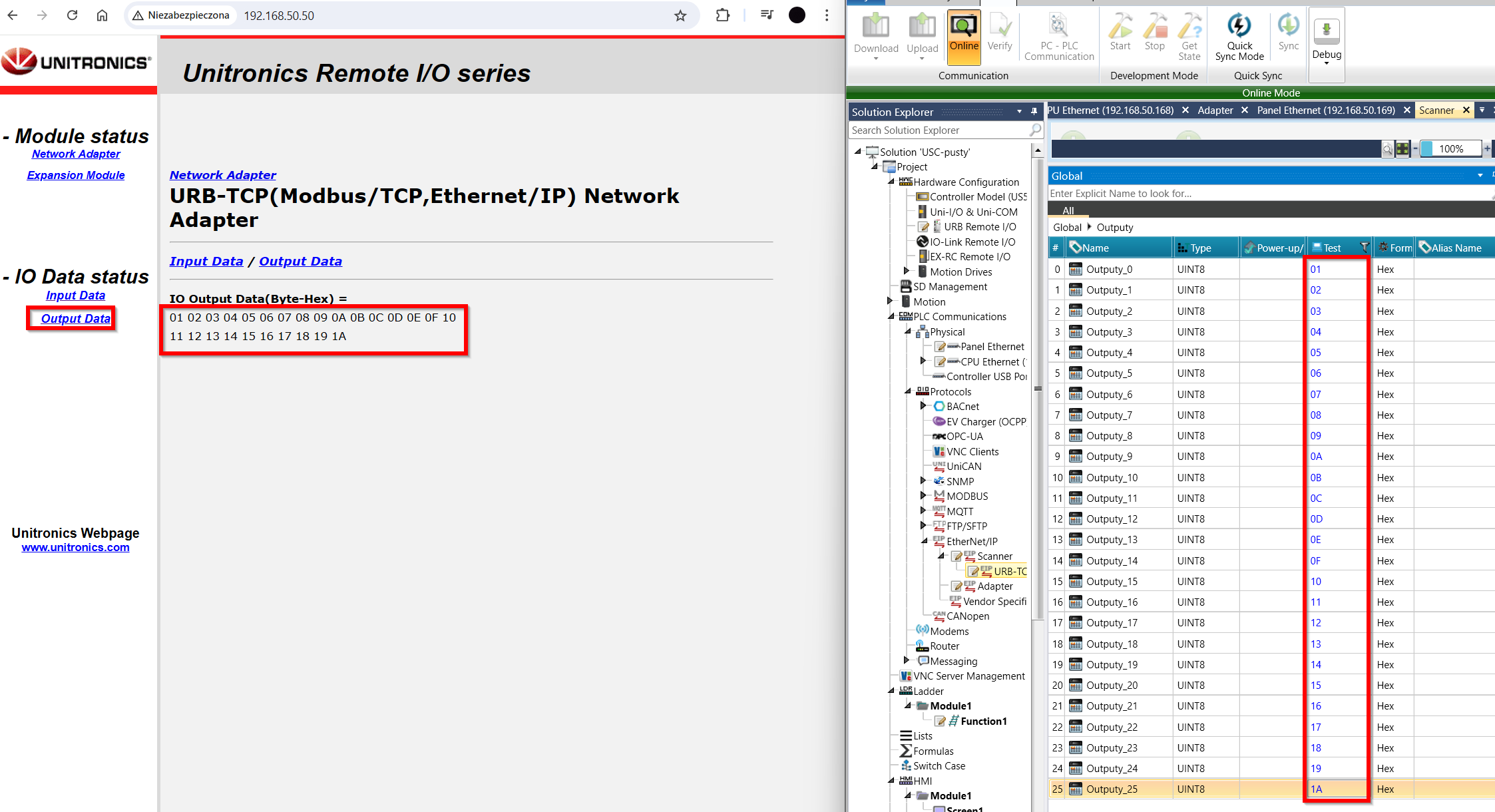Open Input Data link in sidebar
This screenshot has width=1495, height=812.
click(75, 296)
